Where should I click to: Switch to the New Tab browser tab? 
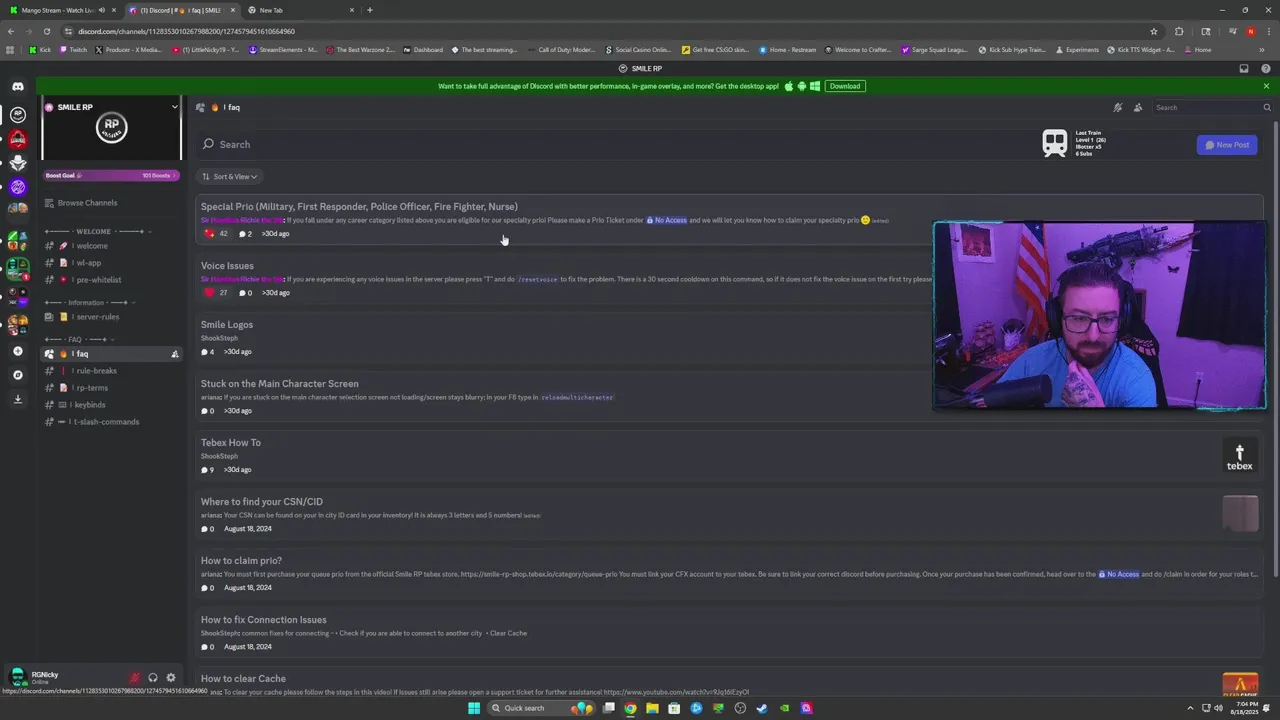coord(300,10)
